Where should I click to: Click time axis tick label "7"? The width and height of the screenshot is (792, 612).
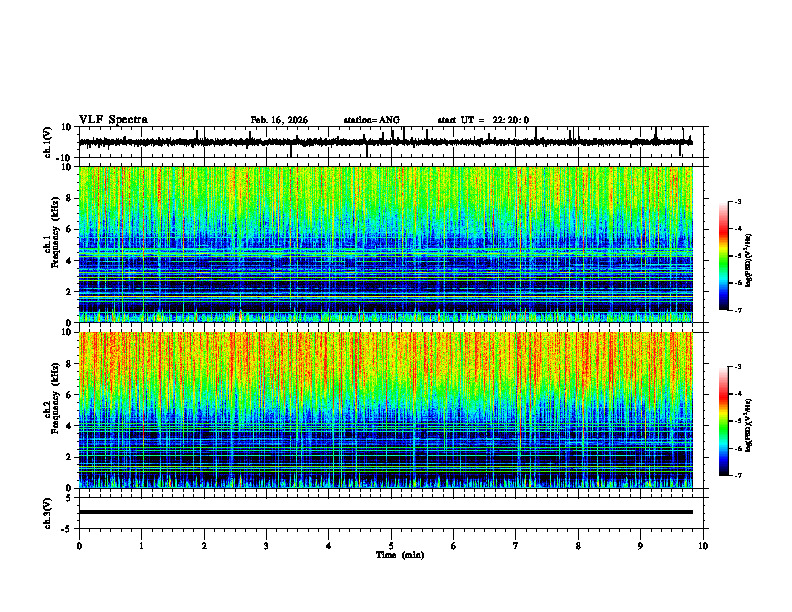[x=516, y=546]
